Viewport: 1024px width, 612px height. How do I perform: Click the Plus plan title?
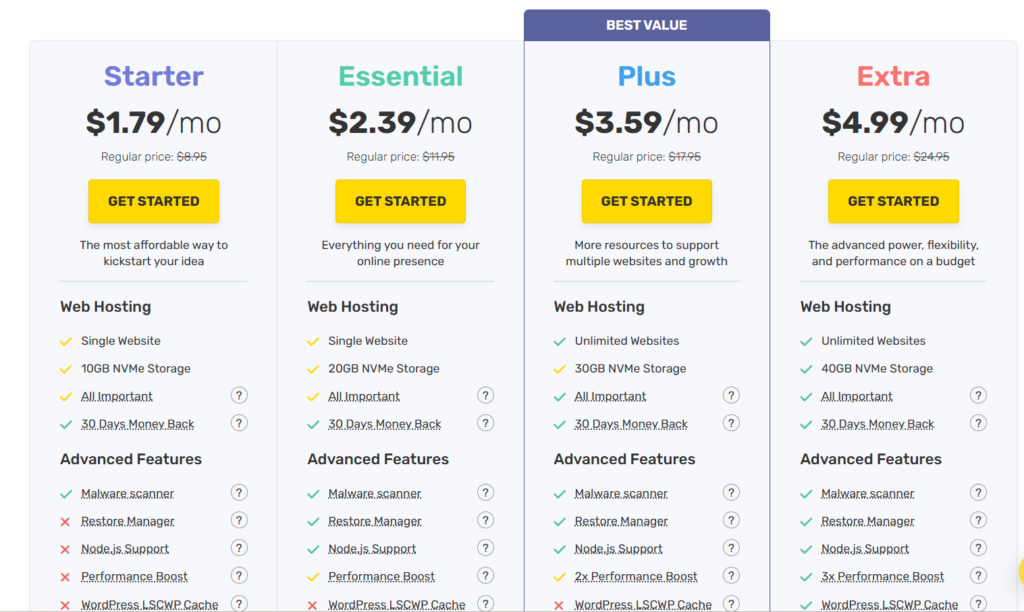click(x=646, y=76)
